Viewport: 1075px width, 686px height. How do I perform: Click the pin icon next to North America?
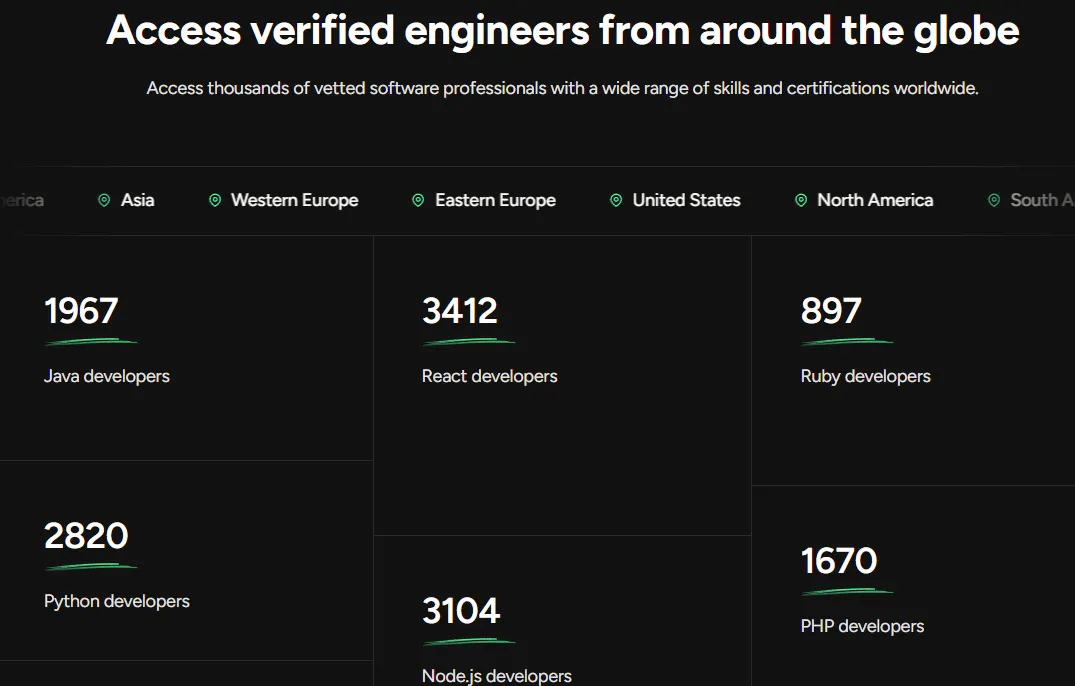tap(800, 201)
